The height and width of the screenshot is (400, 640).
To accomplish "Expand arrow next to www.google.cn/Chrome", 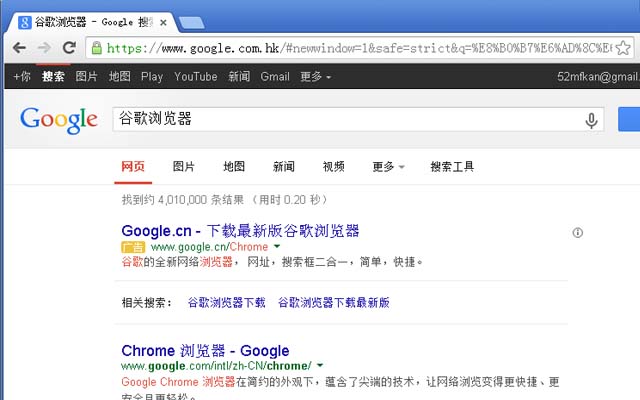I will 277,246.
